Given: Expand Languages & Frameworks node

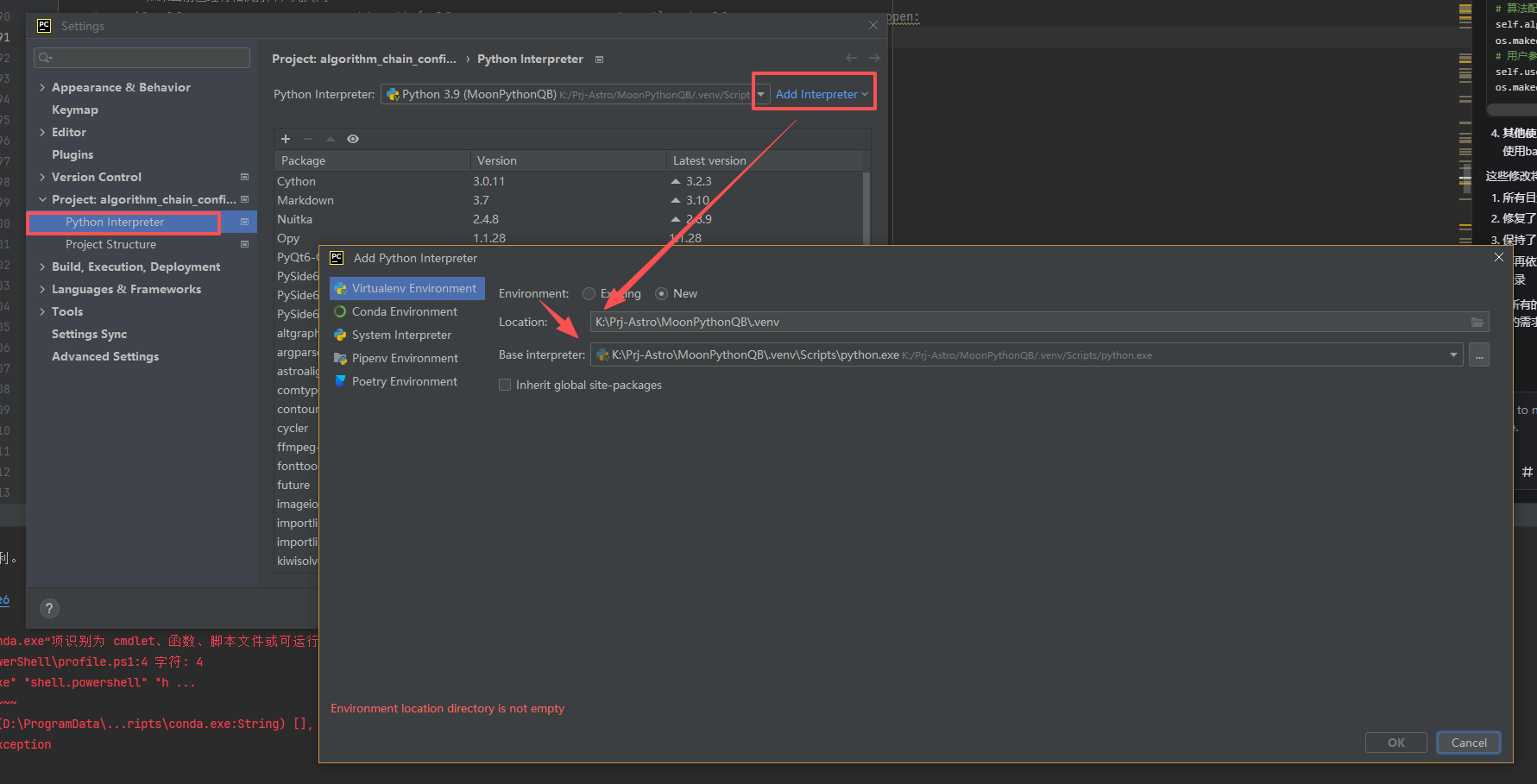Looking at the screenshot, I should pyautogui.click(x=42, y=289).
